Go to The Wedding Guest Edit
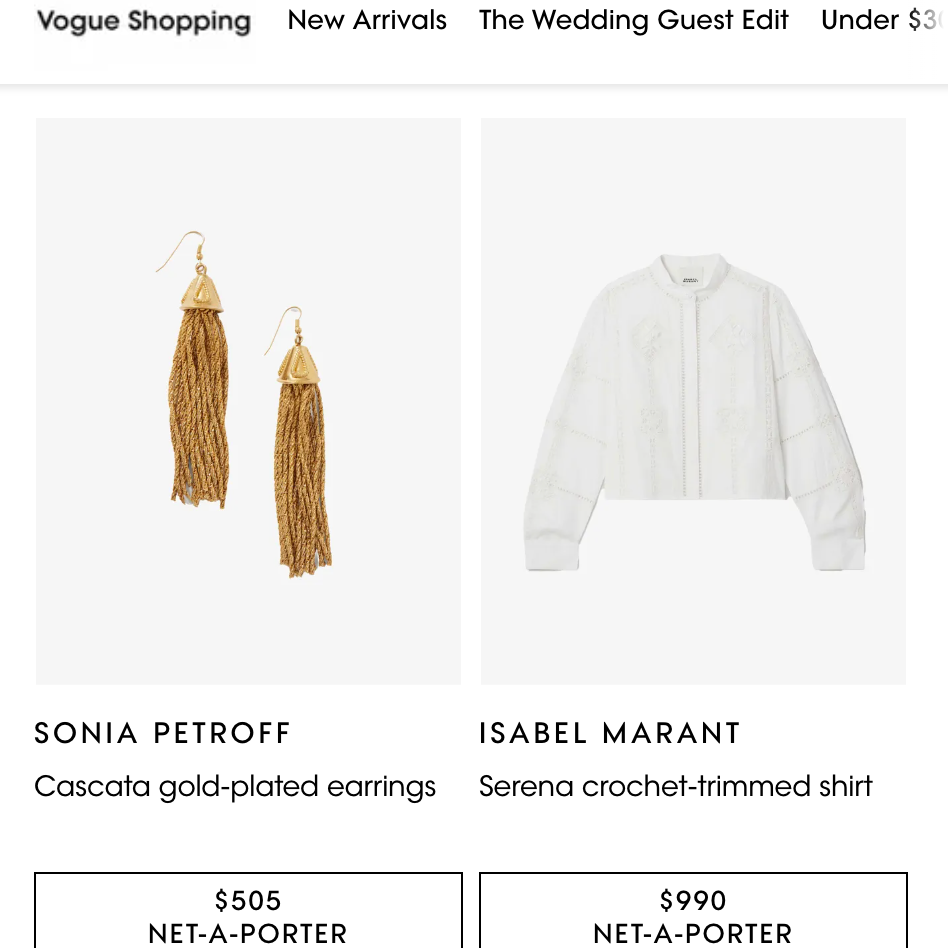 [x=634, y=20]
